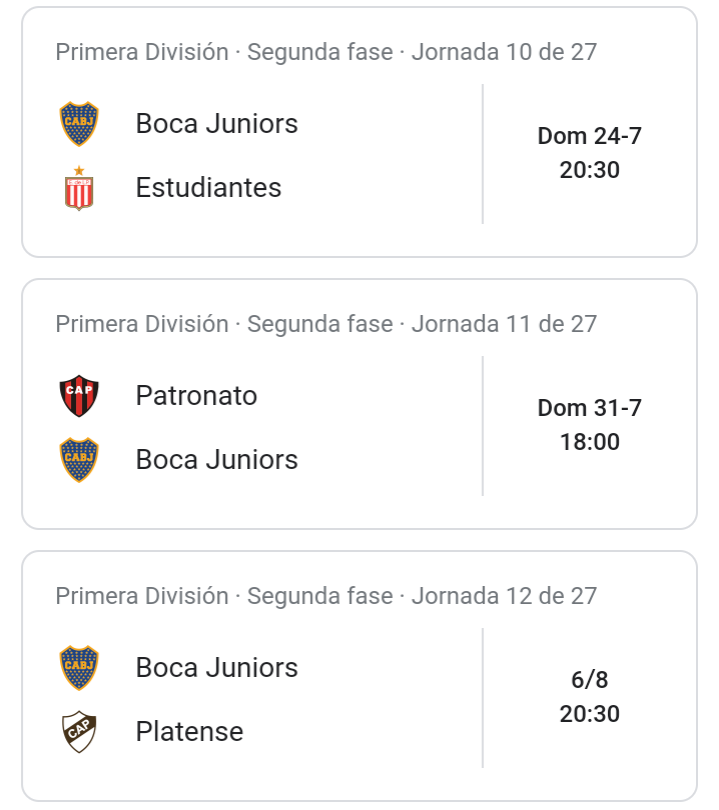Image resolution: width=719 pixels, height=810 pixels.
Task: Select Boca Juniors name below Patronato
Action: pos(216,460)
